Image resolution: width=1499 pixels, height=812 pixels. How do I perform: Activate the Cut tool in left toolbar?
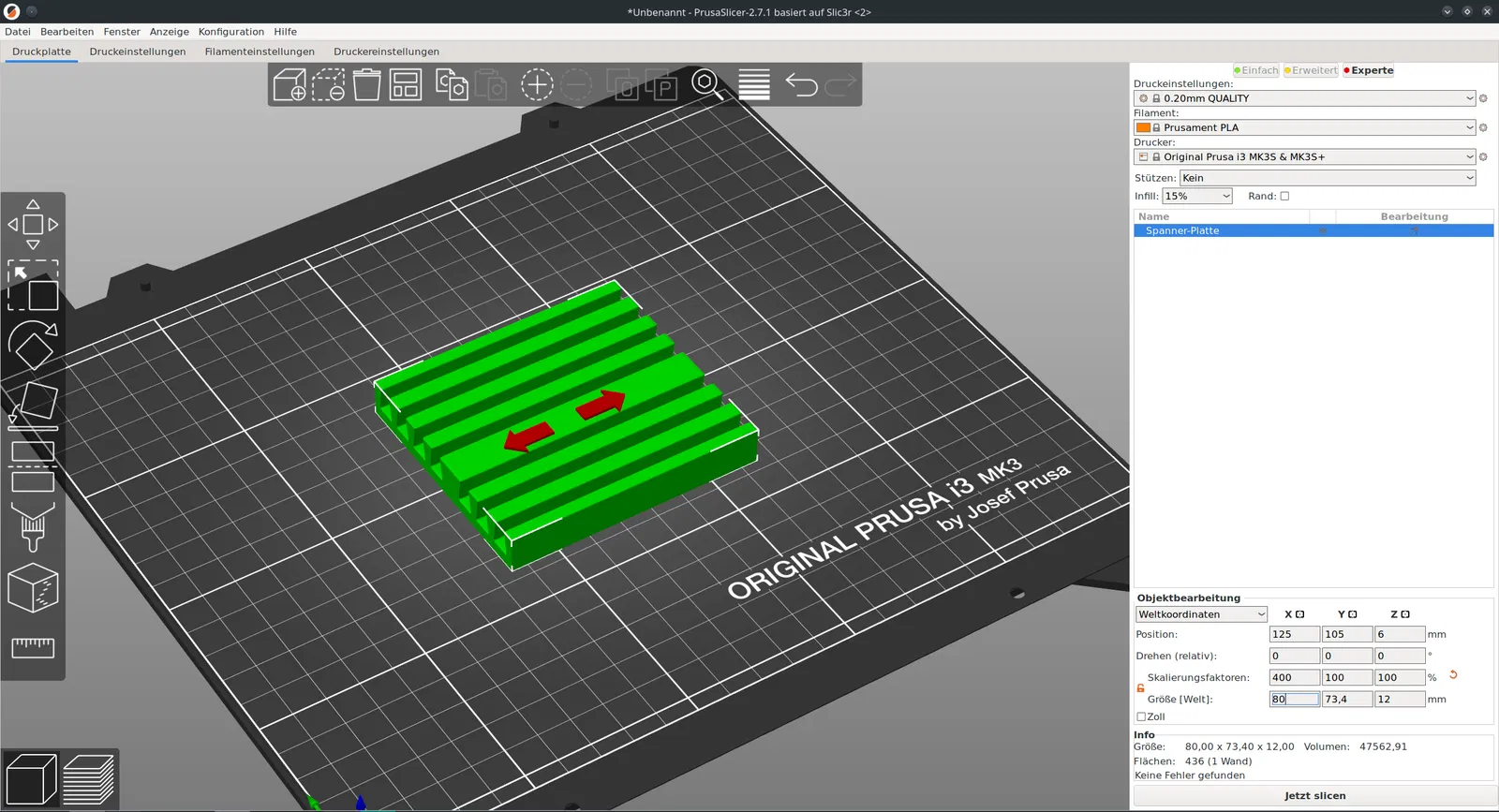click(x=33, y=467)
